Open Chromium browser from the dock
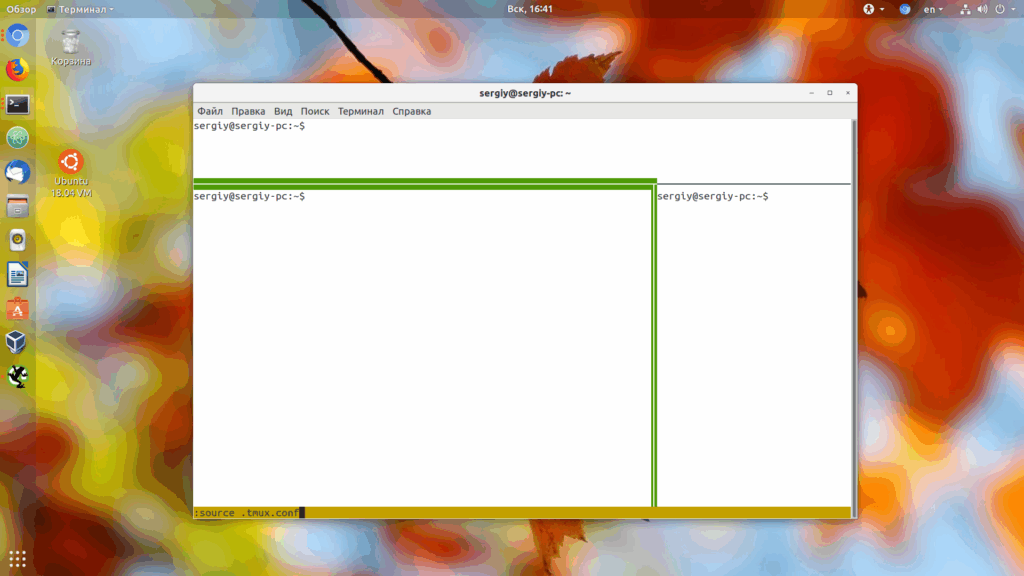The image size is (1024, 576). 18,36
